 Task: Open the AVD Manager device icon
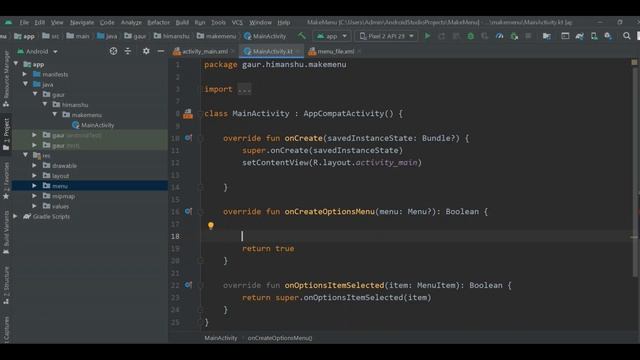tap(594, 36)
